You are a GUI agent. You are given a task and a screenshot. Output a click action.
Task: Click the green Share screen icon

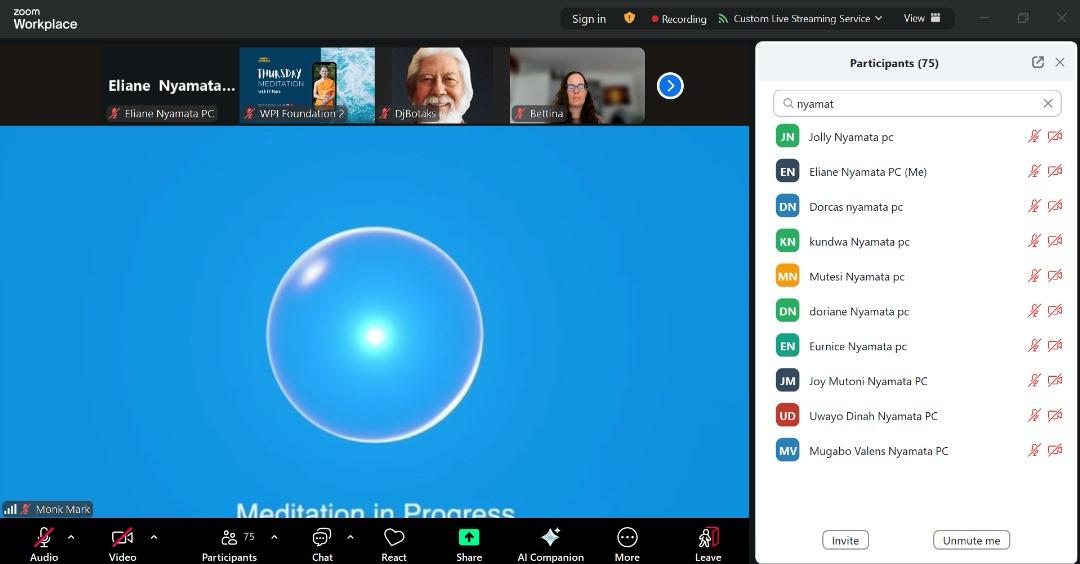coord(469,538)
